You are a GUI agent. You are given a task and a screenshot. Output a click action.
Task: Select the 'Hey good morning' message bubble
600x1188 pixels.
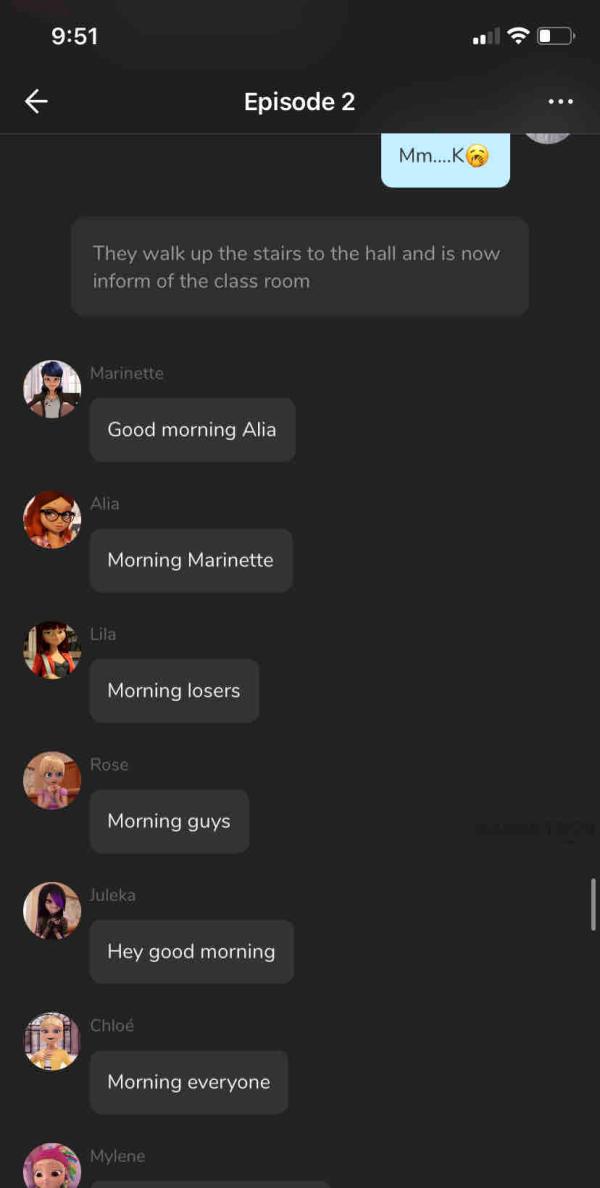(x=192, y=951)
